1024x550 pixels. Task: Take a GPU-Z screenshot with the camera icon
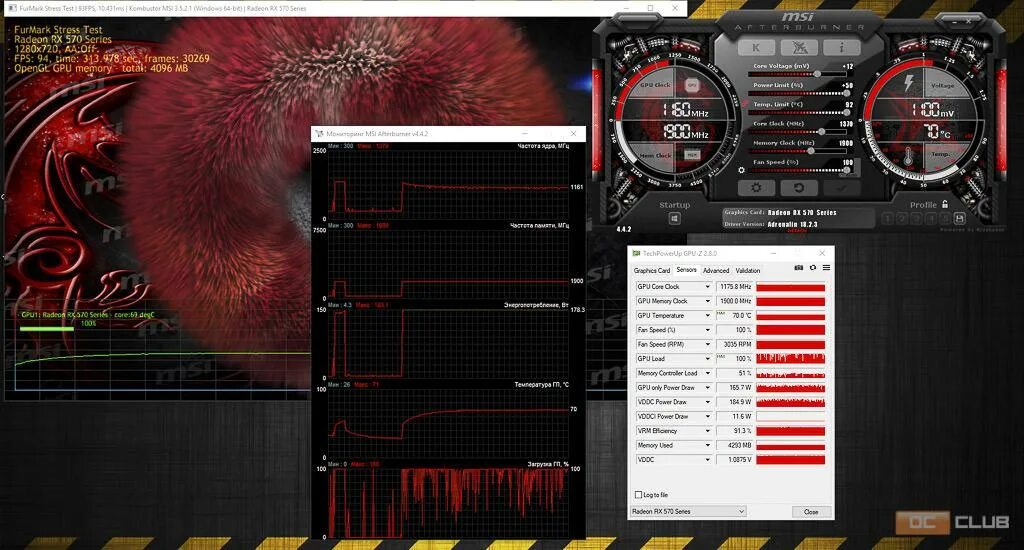coord(798,268)
